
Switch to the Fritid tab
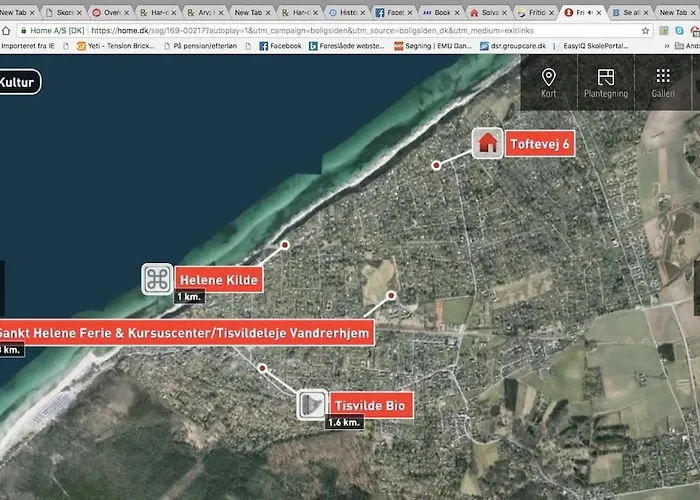coord(534,13)
